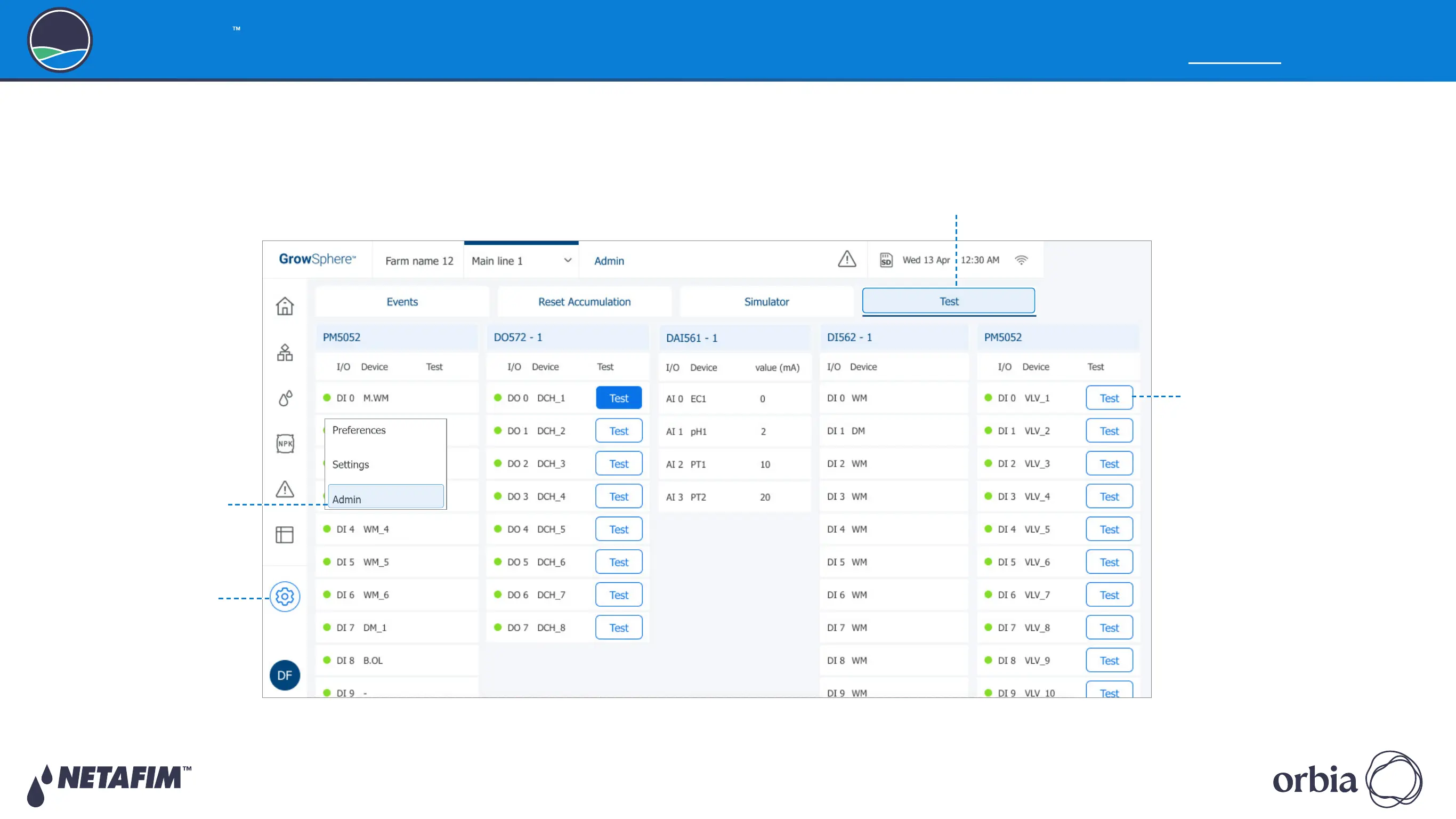The height and width of the screenshot is (819, 1456).
Task: Click the DO572 - 1 module header
Action: [568, 337]
